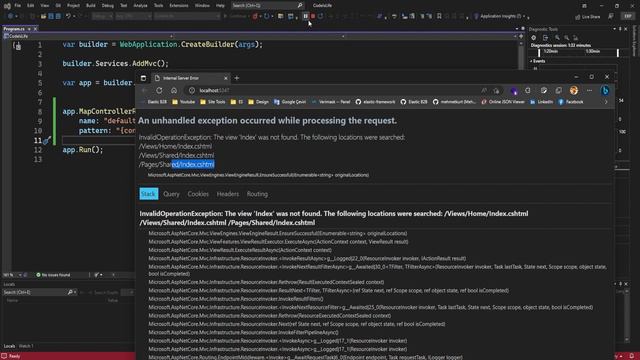640x360 pixels.
Task: Switch to the Cookies tab on error page
Action: 198,194
